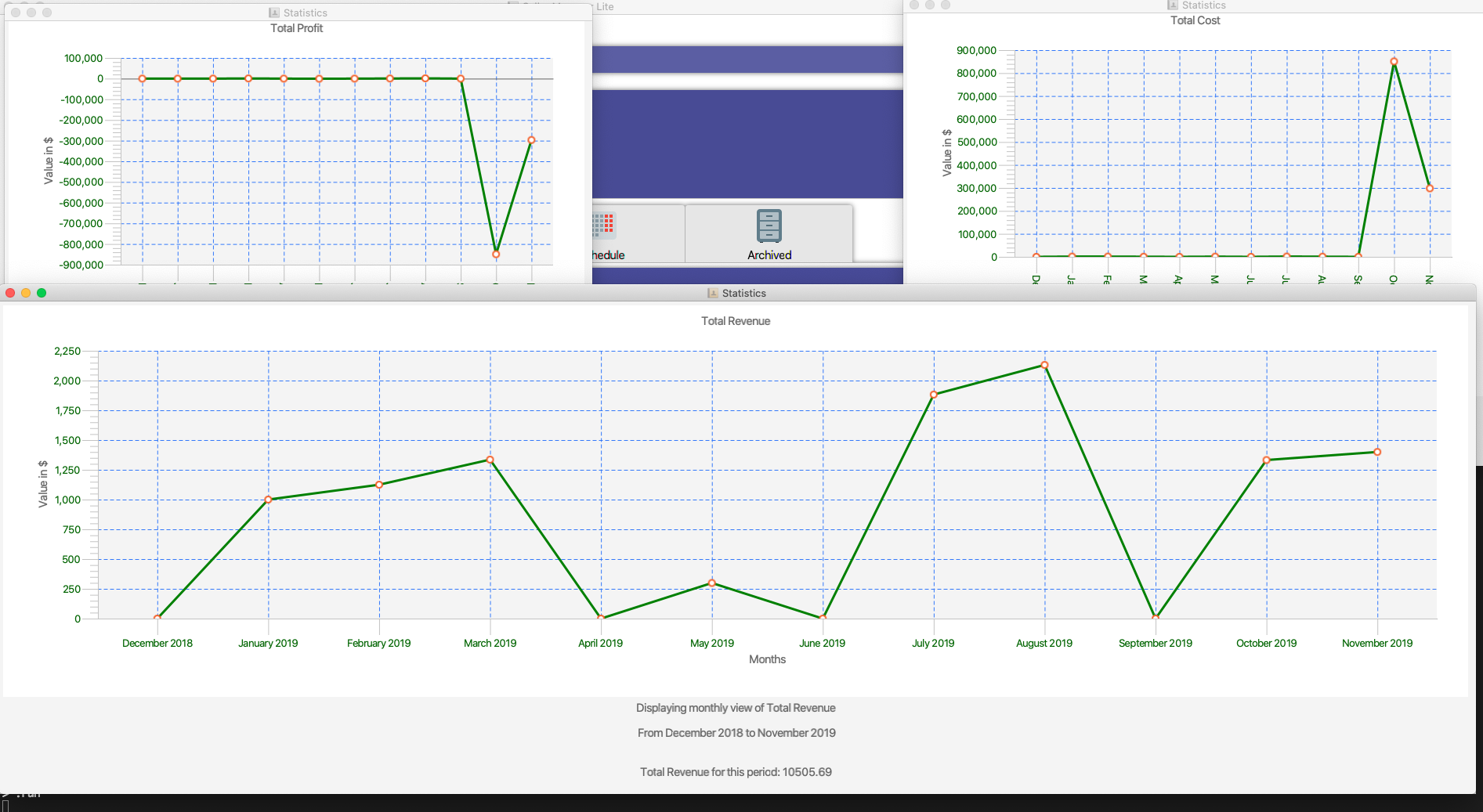Click 'Total Revenue for this period: 10505.69'

point(736,772)
